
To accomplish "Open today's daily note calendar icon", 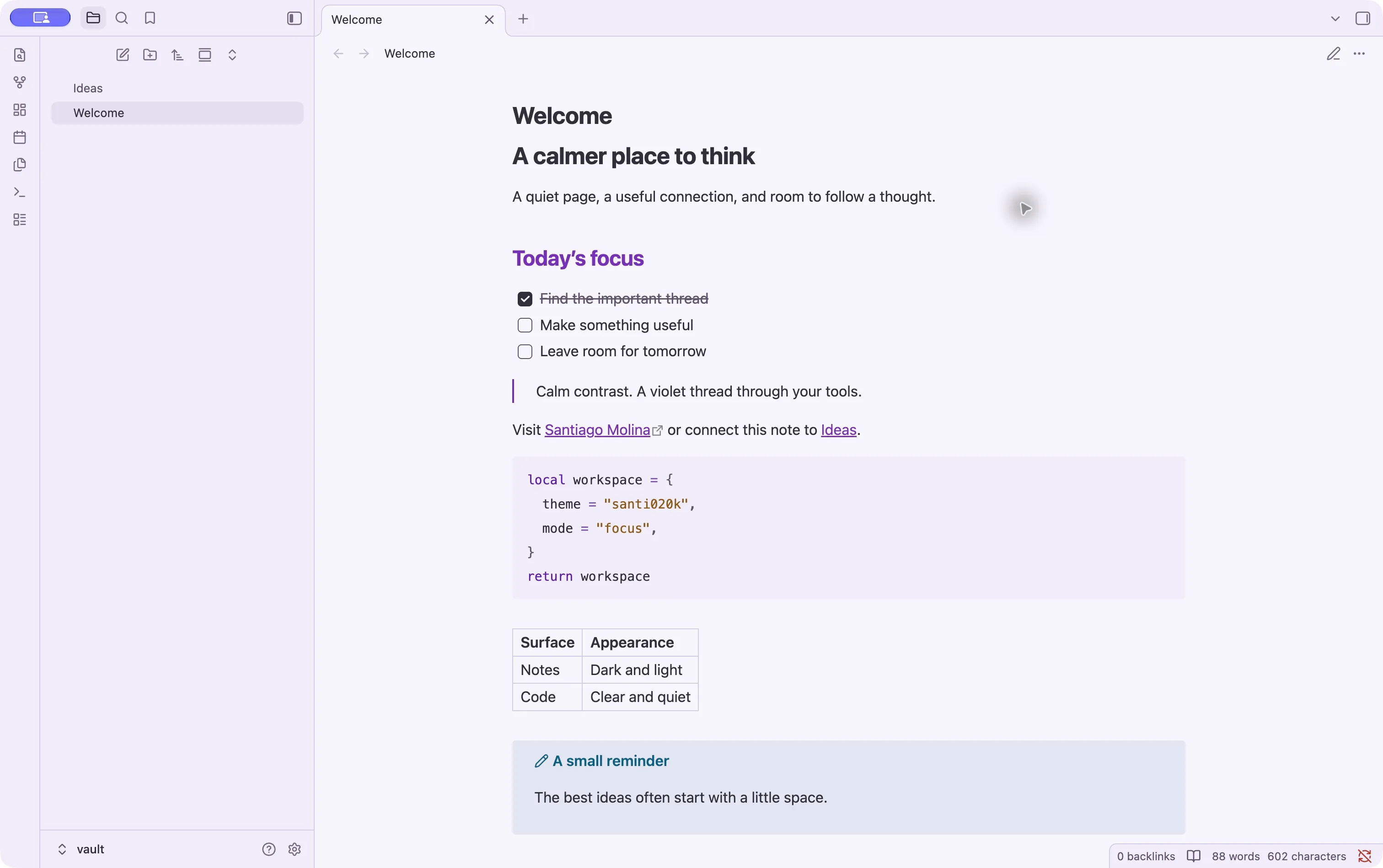I will click(20, 137).
